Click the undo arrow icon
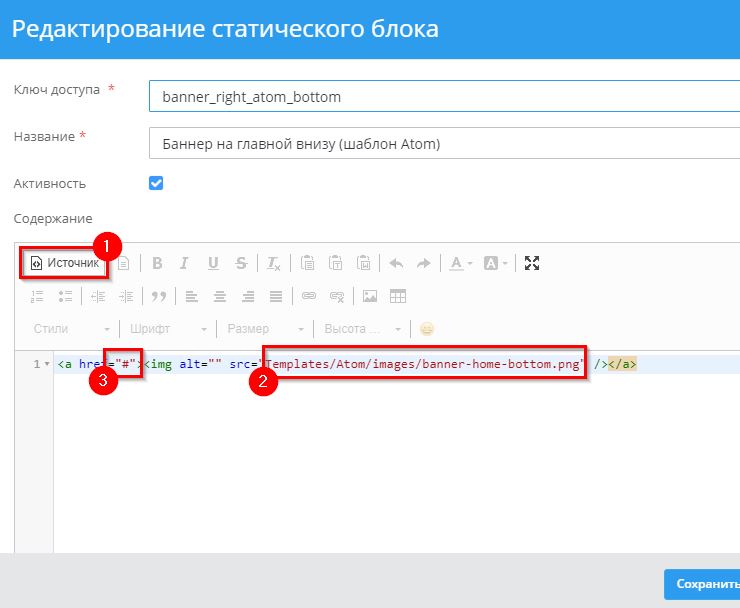 pos(396,264)
